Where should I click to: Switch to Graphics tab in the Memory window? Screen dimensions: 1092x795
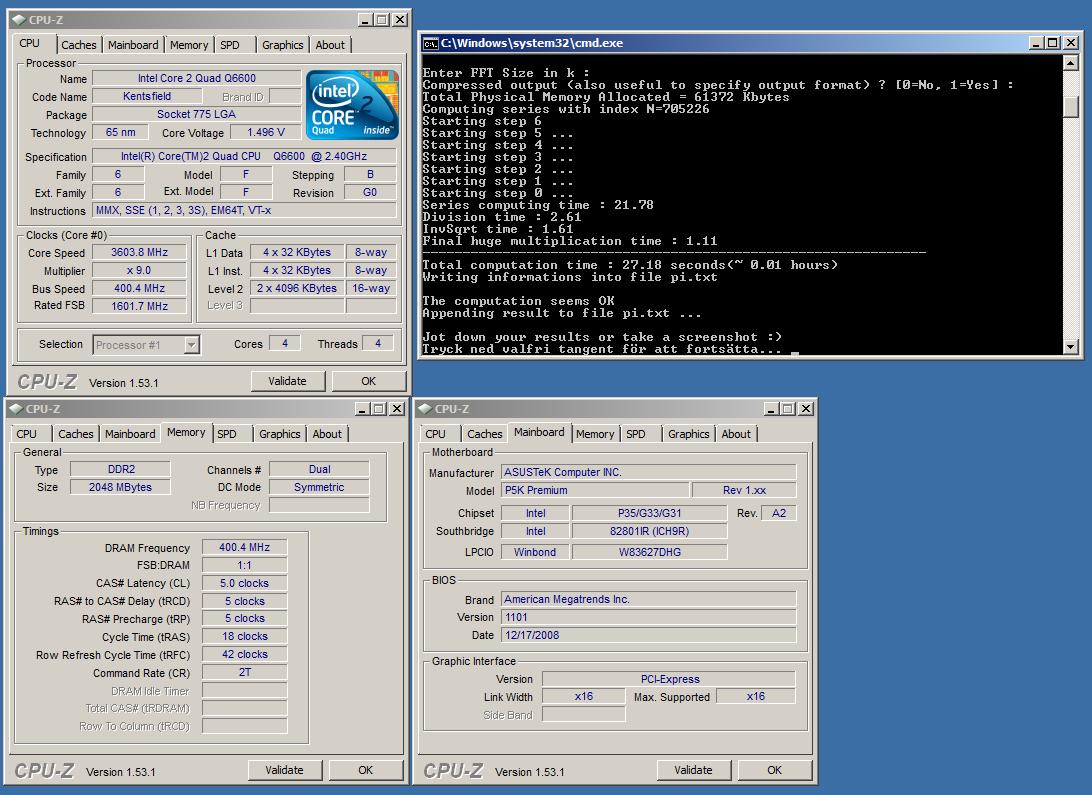coord(279,434)
